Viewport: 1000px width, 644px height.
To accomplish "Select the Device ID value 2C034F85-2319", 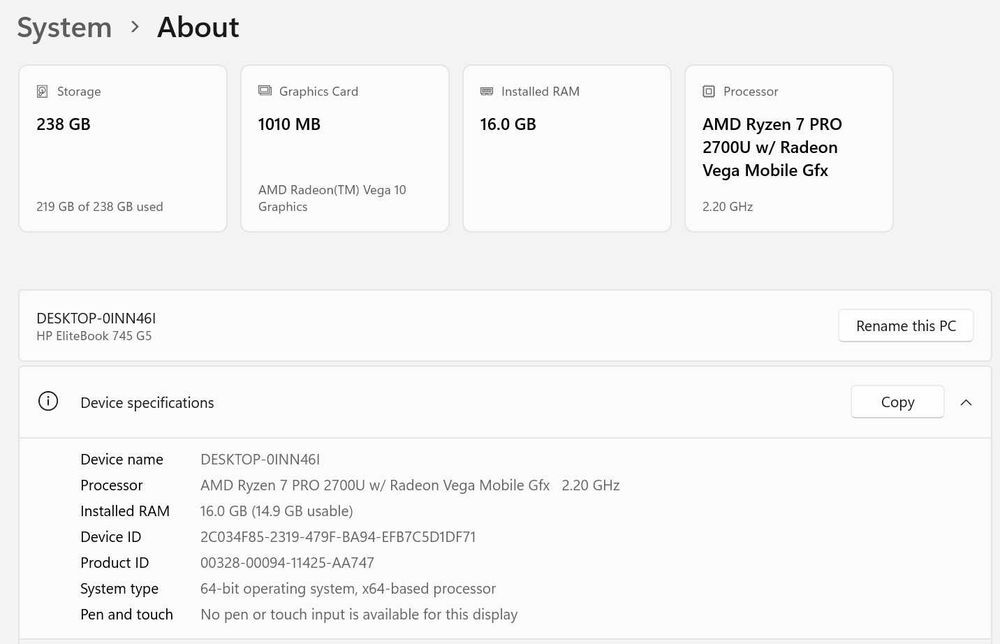I will tap(337, 537).
